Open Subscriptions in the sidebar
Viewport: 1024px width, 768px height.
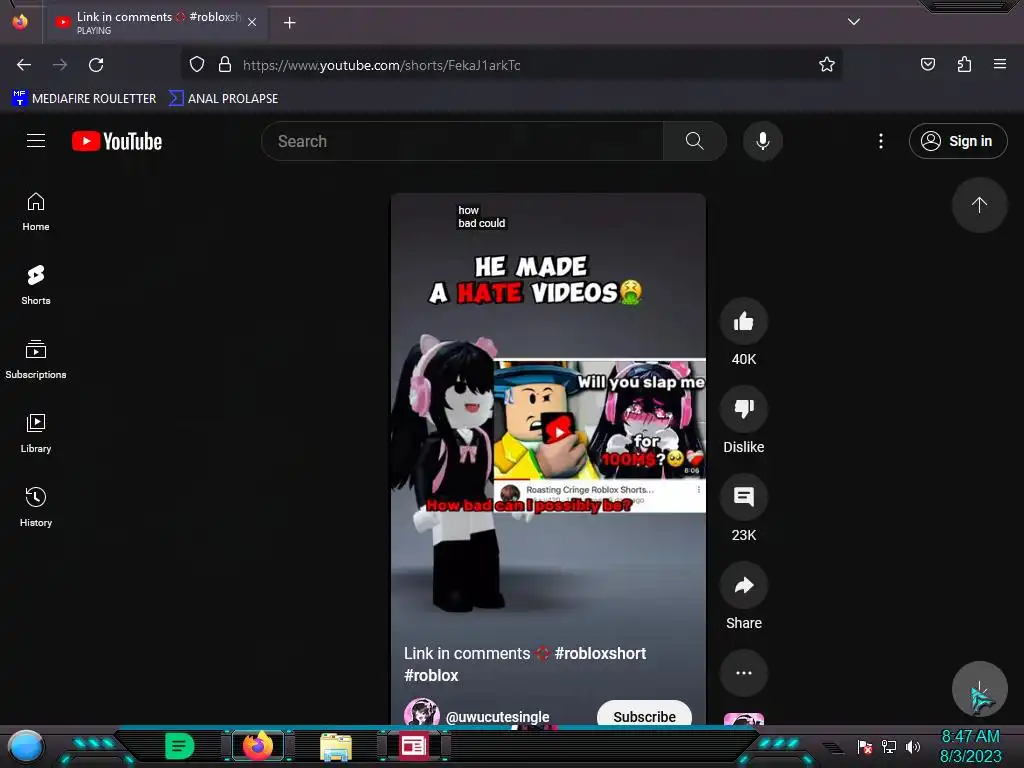36,359
